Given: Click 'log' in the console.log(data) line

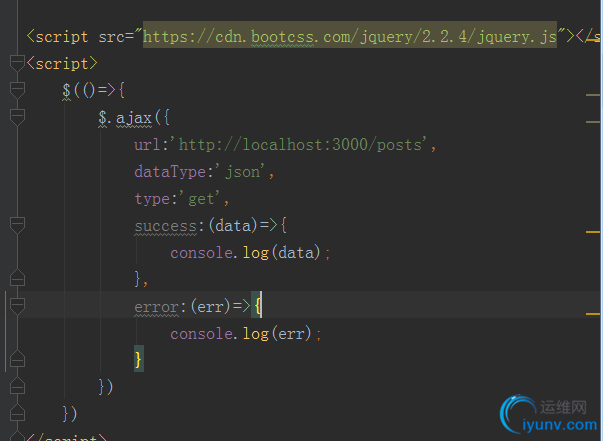Looking at the screenshot, I should pos(256,253).
